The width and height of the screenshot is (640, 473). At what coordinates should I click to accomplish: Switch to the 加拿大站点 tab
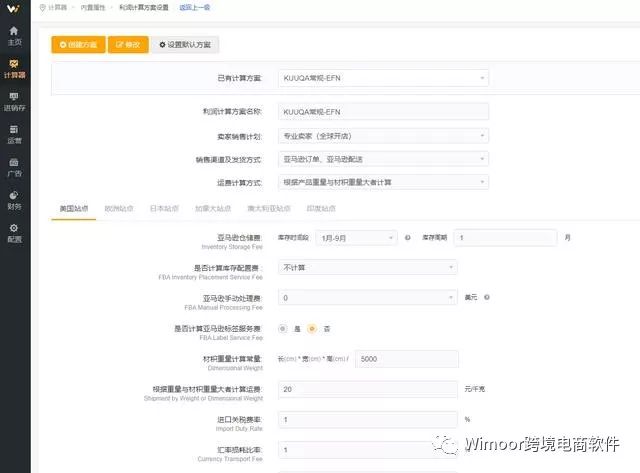213,209
